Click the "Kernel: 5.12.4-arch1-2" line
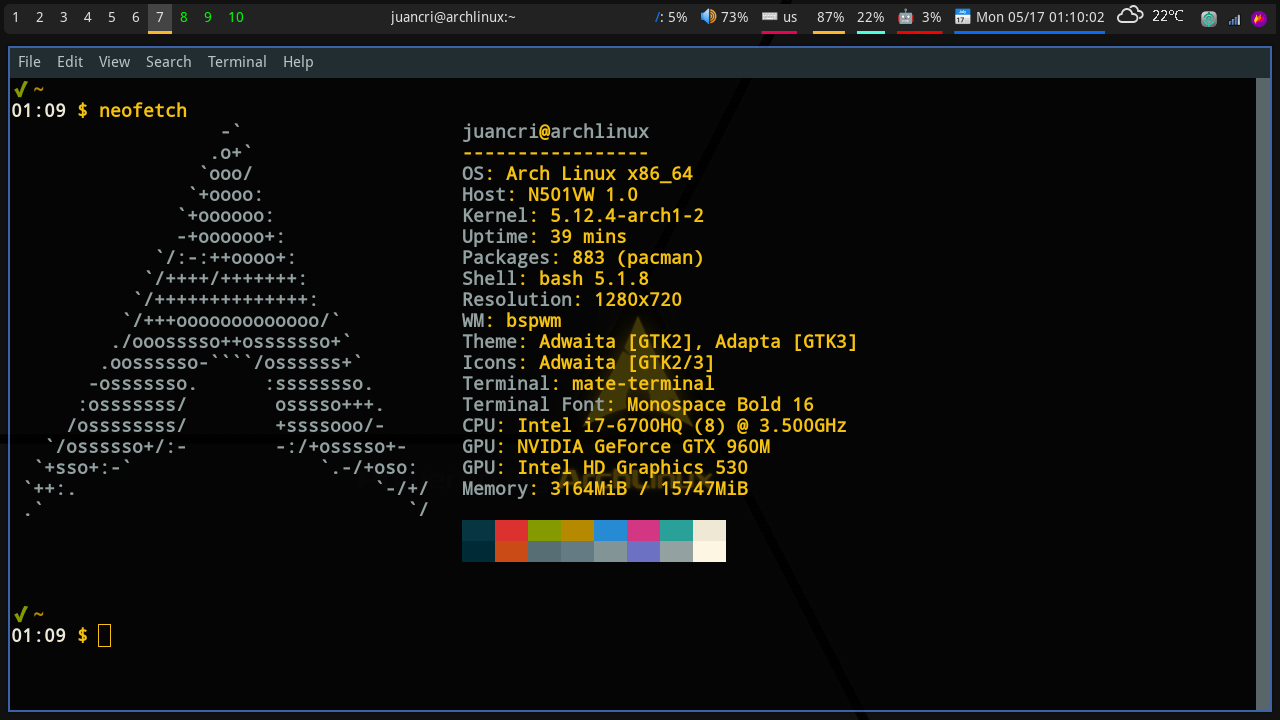The width and height of the screenshot is (1280, 720). [x=583, y=215]
